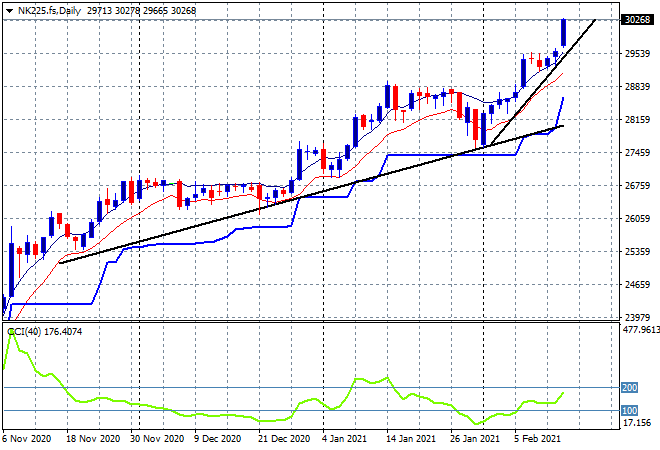Click the price axis value 25359

point(637,252)
